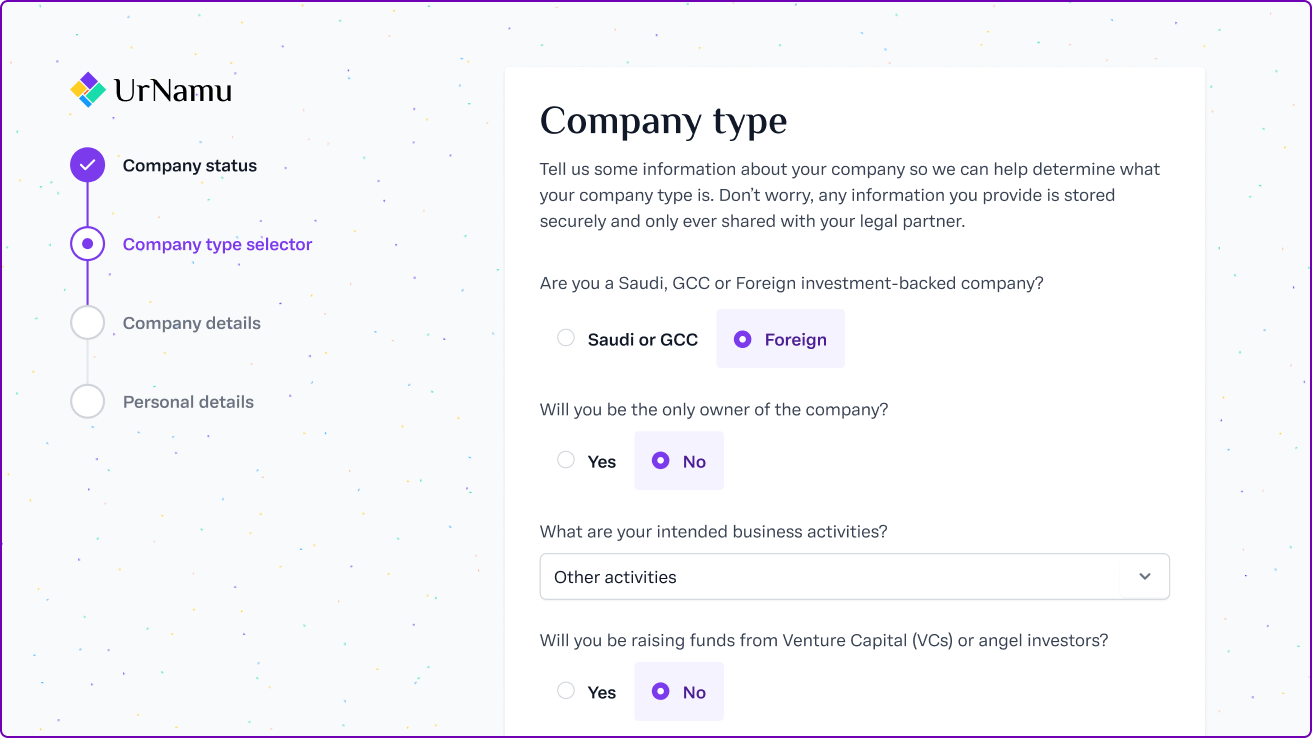
Task: Jump to the Company details step label
Action: tap(191, 324)
